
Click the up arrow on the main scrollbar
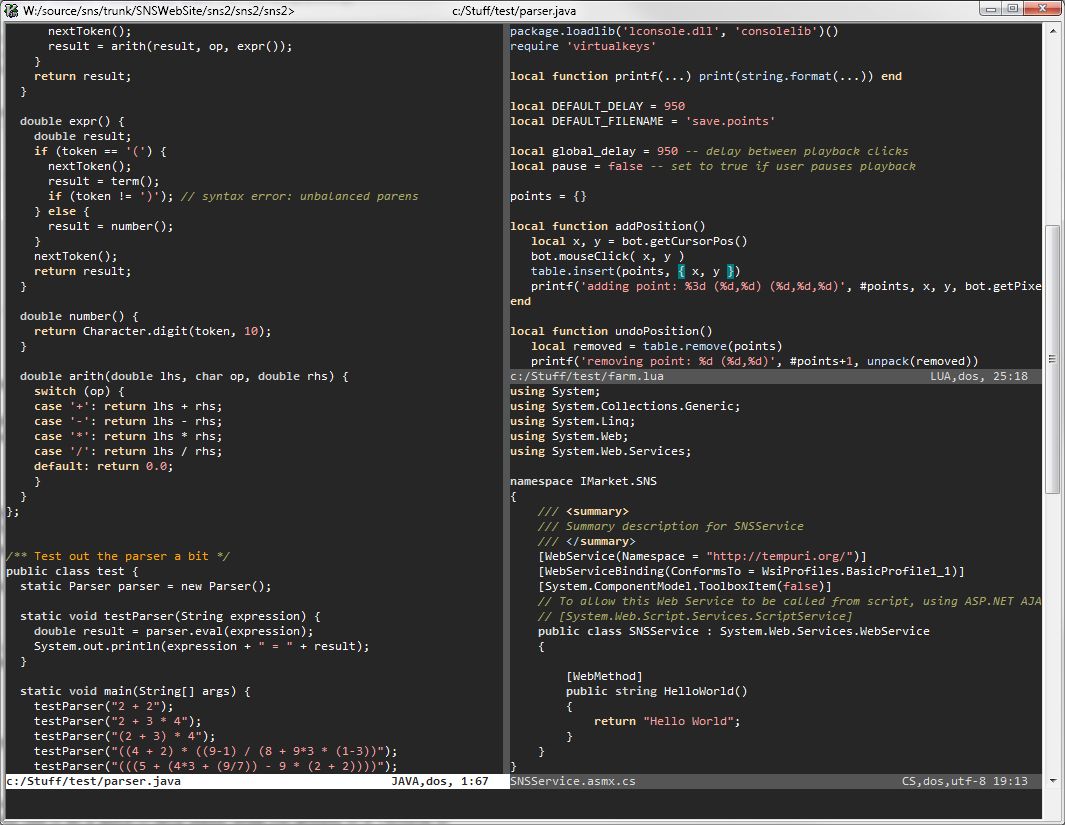coord(1053,31)
